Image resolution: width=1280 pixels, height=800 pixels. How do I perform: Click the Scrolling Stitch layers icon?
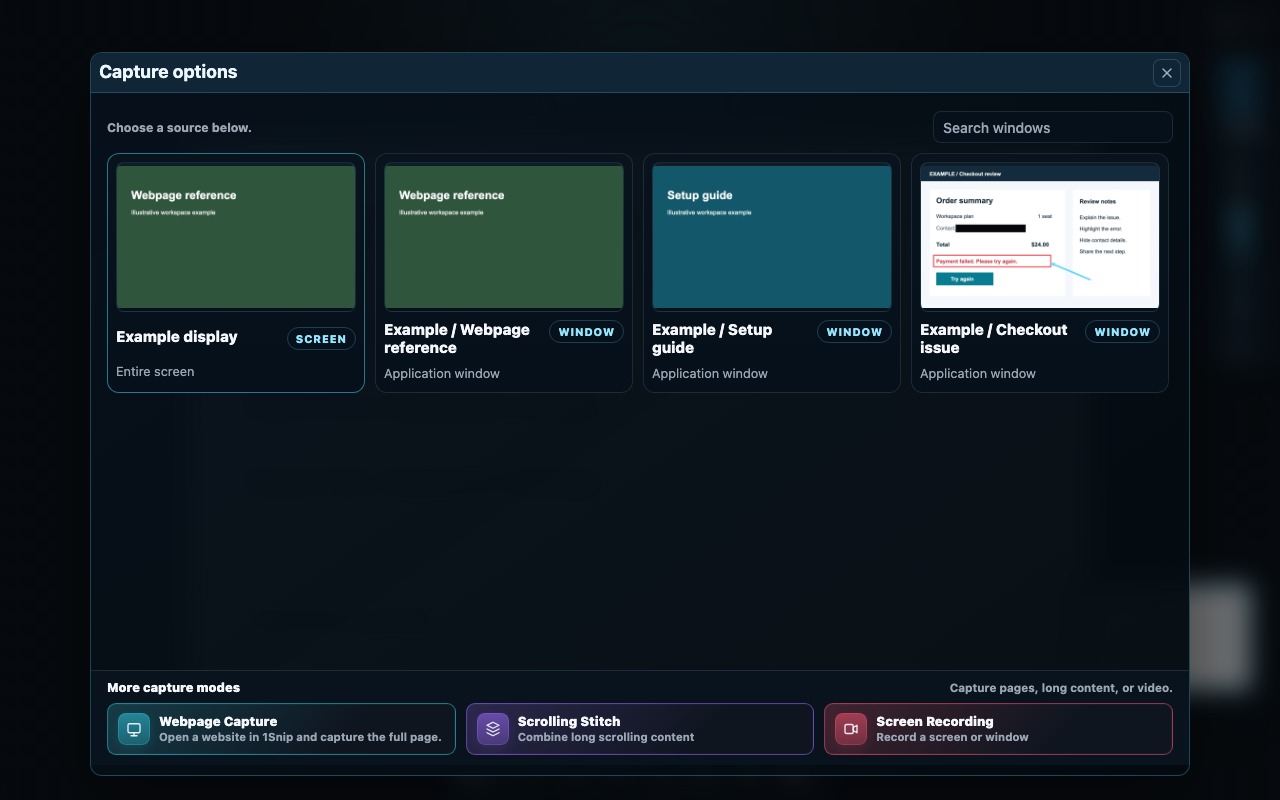(493, 729)
